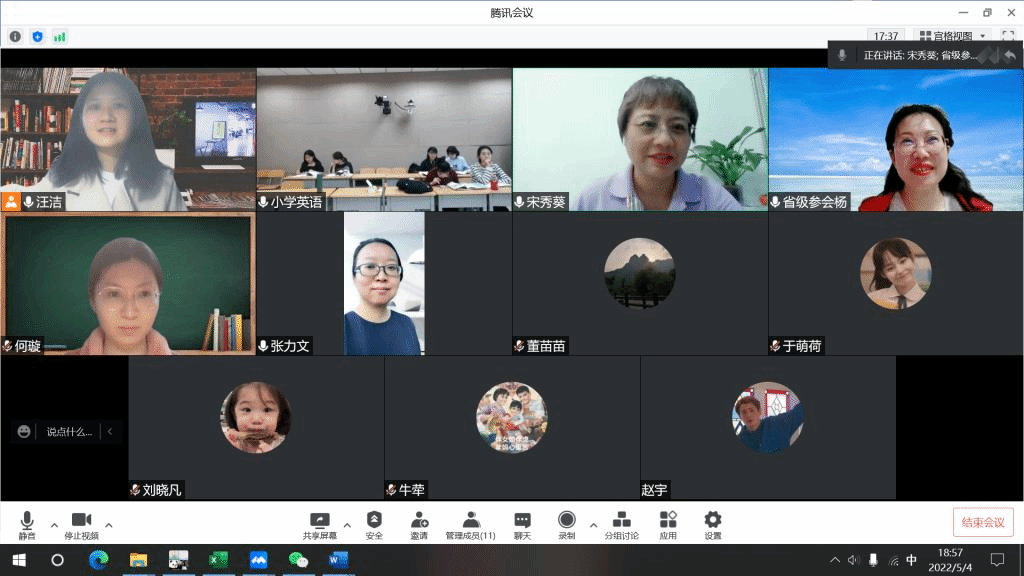Select 宋秀葵's video thumbnail
Screen dimensions: 1024x576
(640, 139)
